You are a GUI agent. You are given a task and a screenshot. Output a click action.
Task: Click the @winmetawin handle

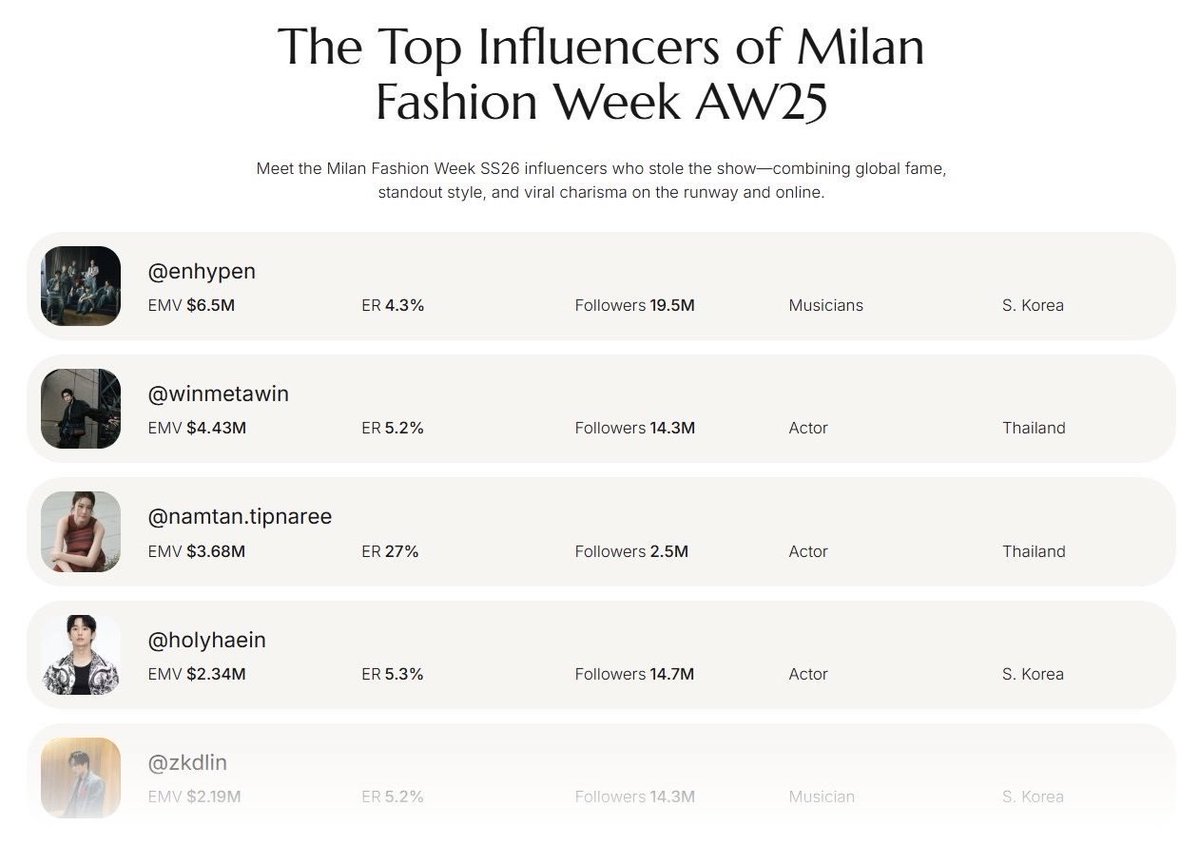pyautogui.click(x=218, y=394)
